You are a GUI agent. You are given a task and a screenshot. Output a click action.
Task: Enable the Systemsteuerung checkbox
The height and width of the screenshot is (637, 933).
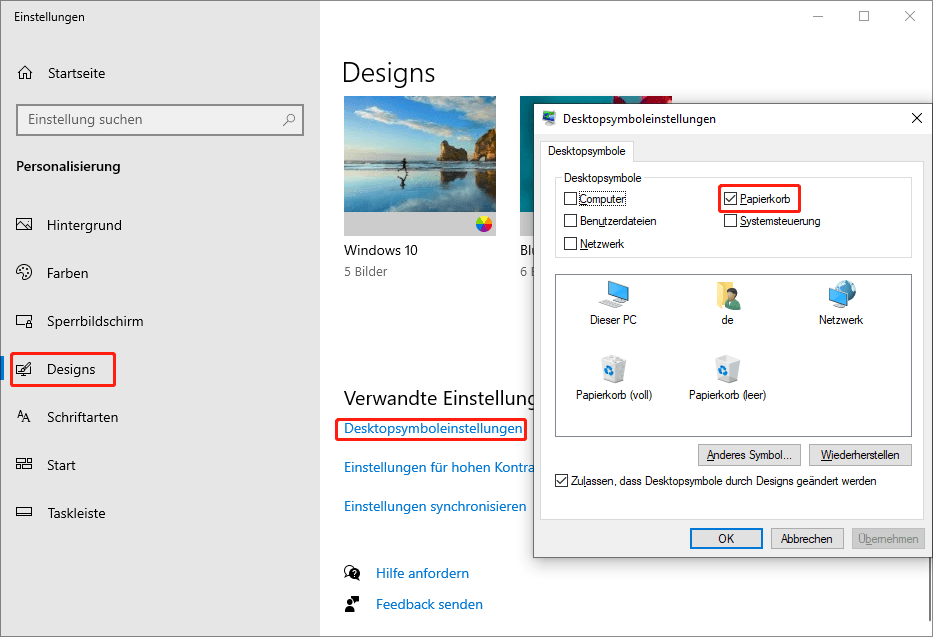click(x=730, y=221)
